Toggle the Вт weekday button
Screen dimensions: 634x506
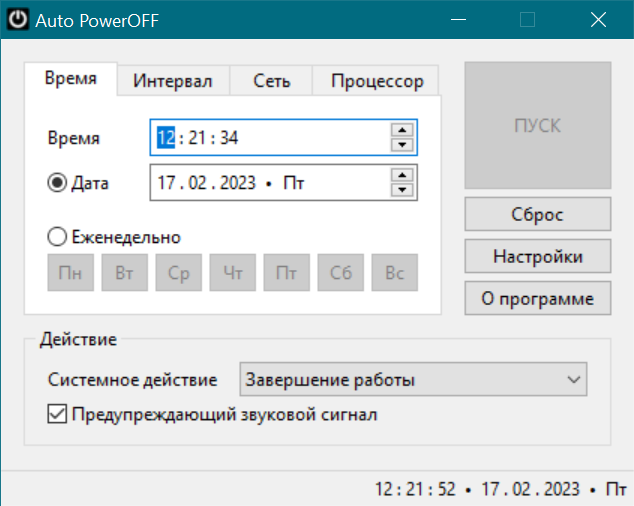125,273
